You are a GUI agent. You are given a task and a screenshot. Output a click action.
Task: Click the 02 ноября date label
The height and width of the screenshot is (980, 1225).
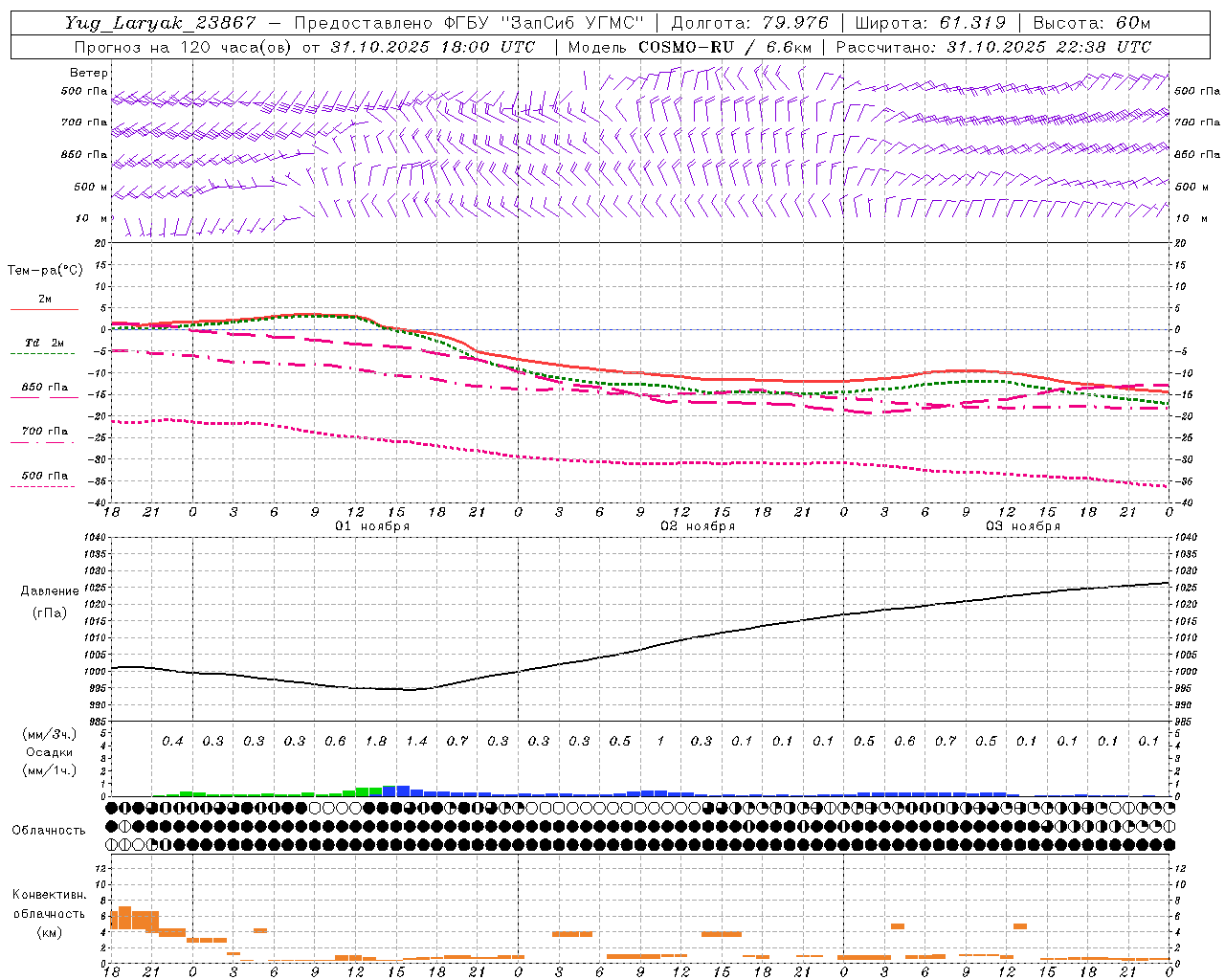coord(698,526)
